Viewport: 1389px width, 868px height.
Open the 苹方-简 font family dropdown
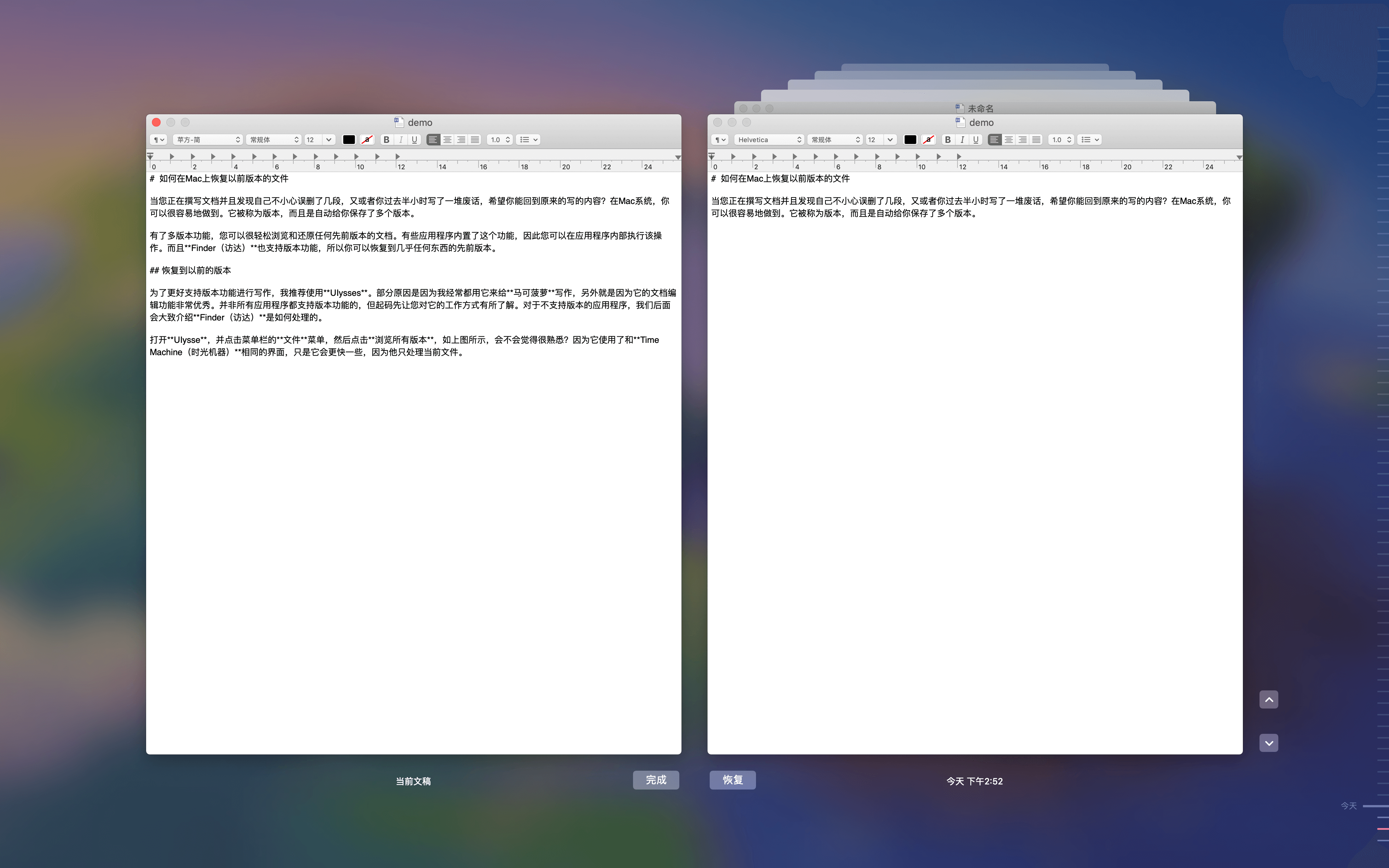pyautogui.click(x=208, y=140)
